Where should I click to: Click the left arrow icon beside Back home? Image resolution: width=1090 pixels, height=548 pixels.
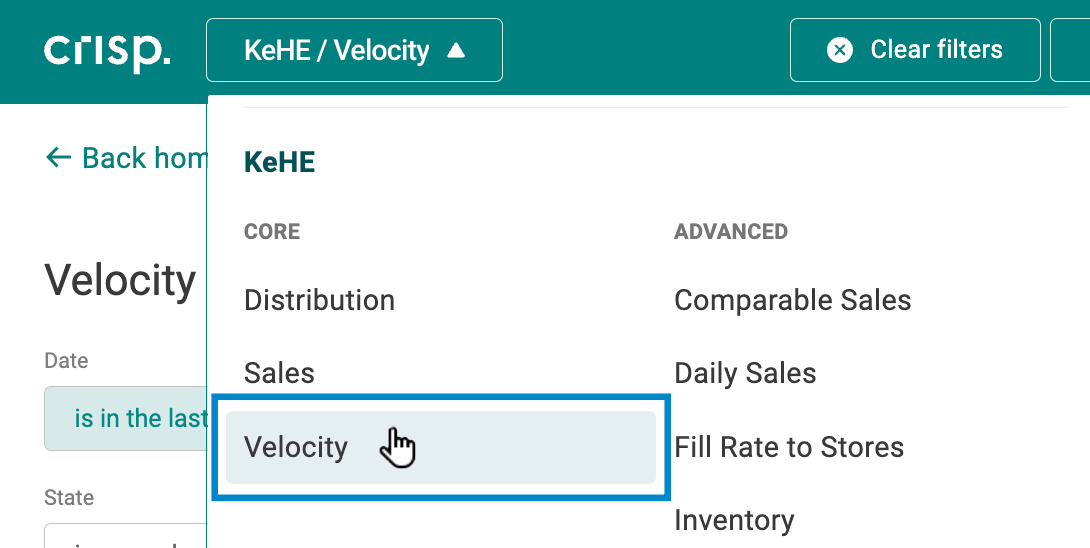tap(58, 157)
